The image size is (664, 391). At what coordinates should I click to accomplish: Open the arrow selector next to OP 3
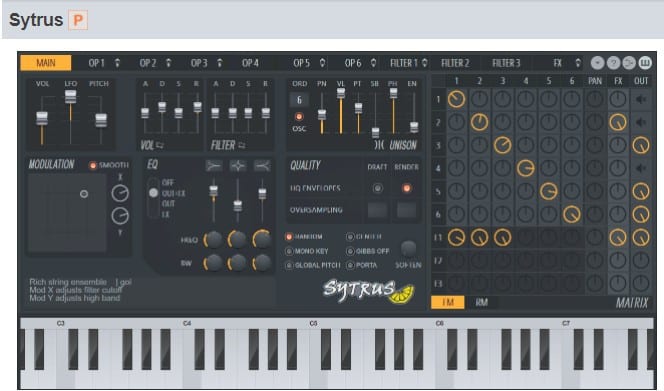[x=220, y=63]
